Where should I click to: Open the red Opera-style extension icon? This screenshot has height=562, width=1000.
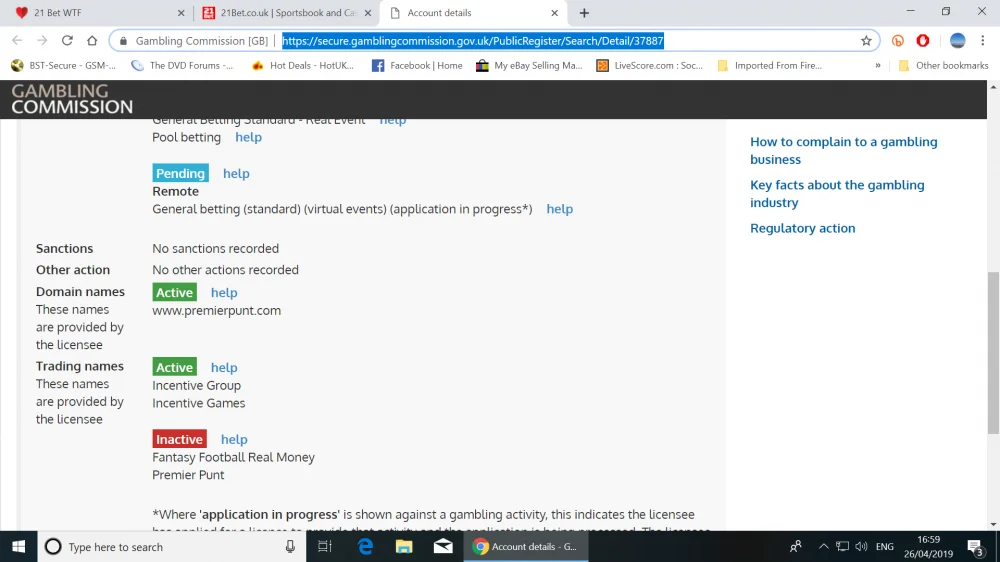[x=923, y=40]
